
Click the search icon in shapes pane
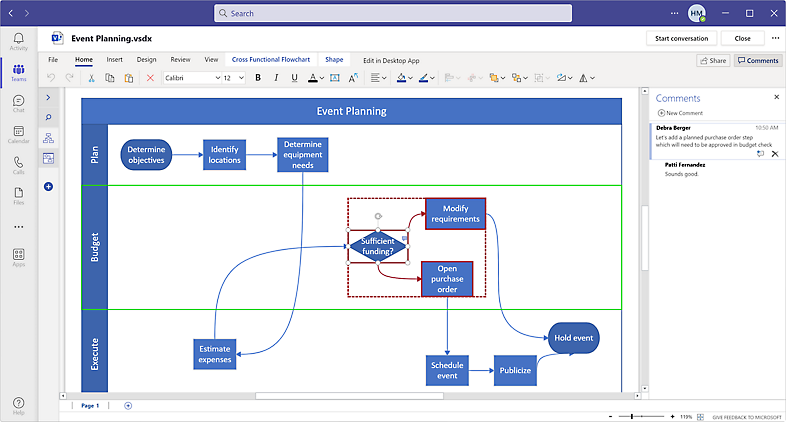[x=48, y=117]
